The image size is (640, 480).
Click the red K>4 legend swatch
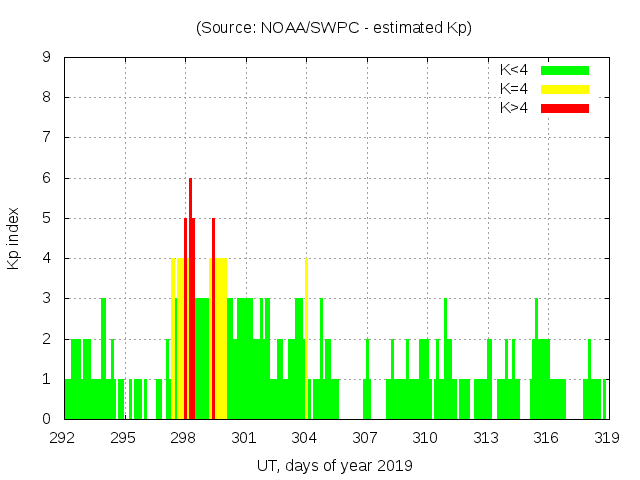pos(565,108)
